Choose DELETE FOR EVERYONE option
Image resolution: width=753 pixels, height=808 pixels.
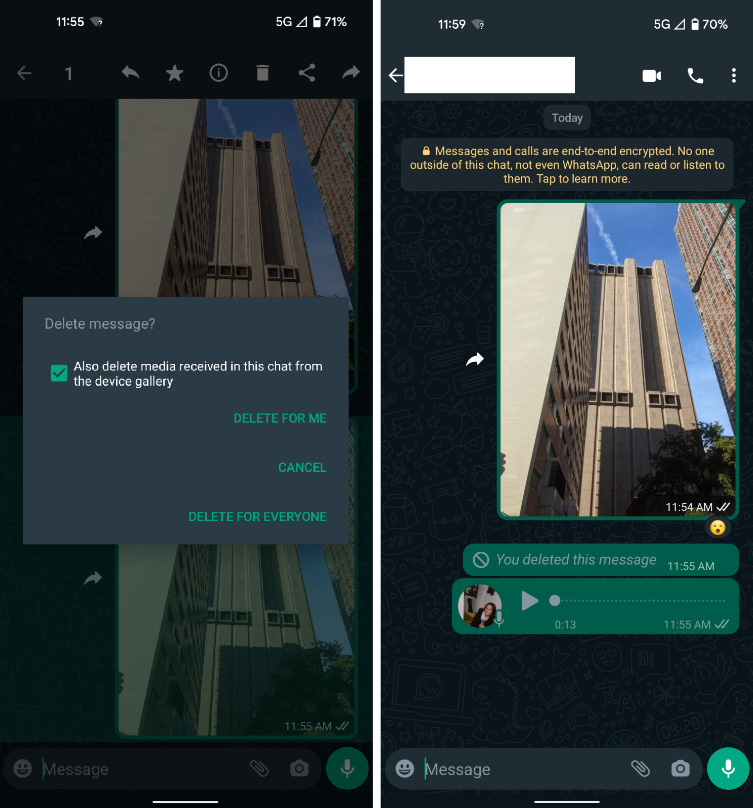pyautogui.click(x=257, y=516)
